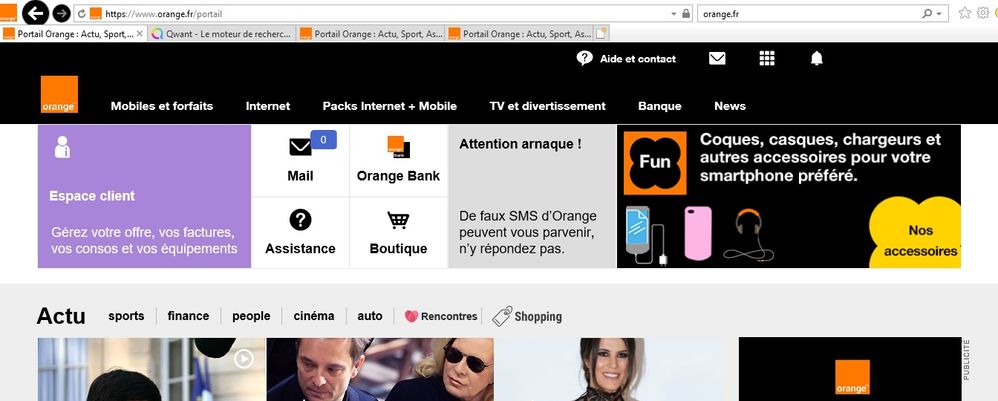998x401 pixels.
Task: Open Rencontres heart link
Action: tap(441, 316)
